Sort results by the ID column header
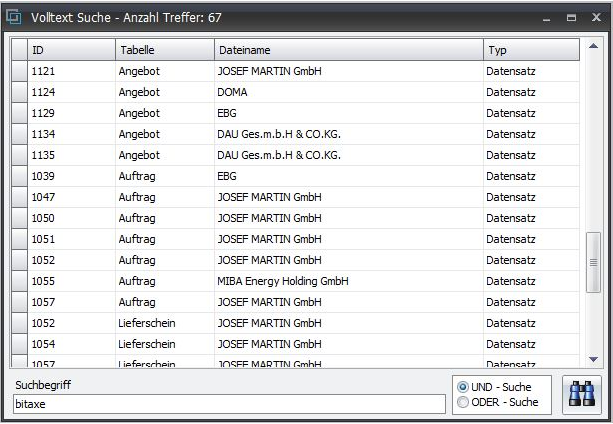 pos(70,50)
